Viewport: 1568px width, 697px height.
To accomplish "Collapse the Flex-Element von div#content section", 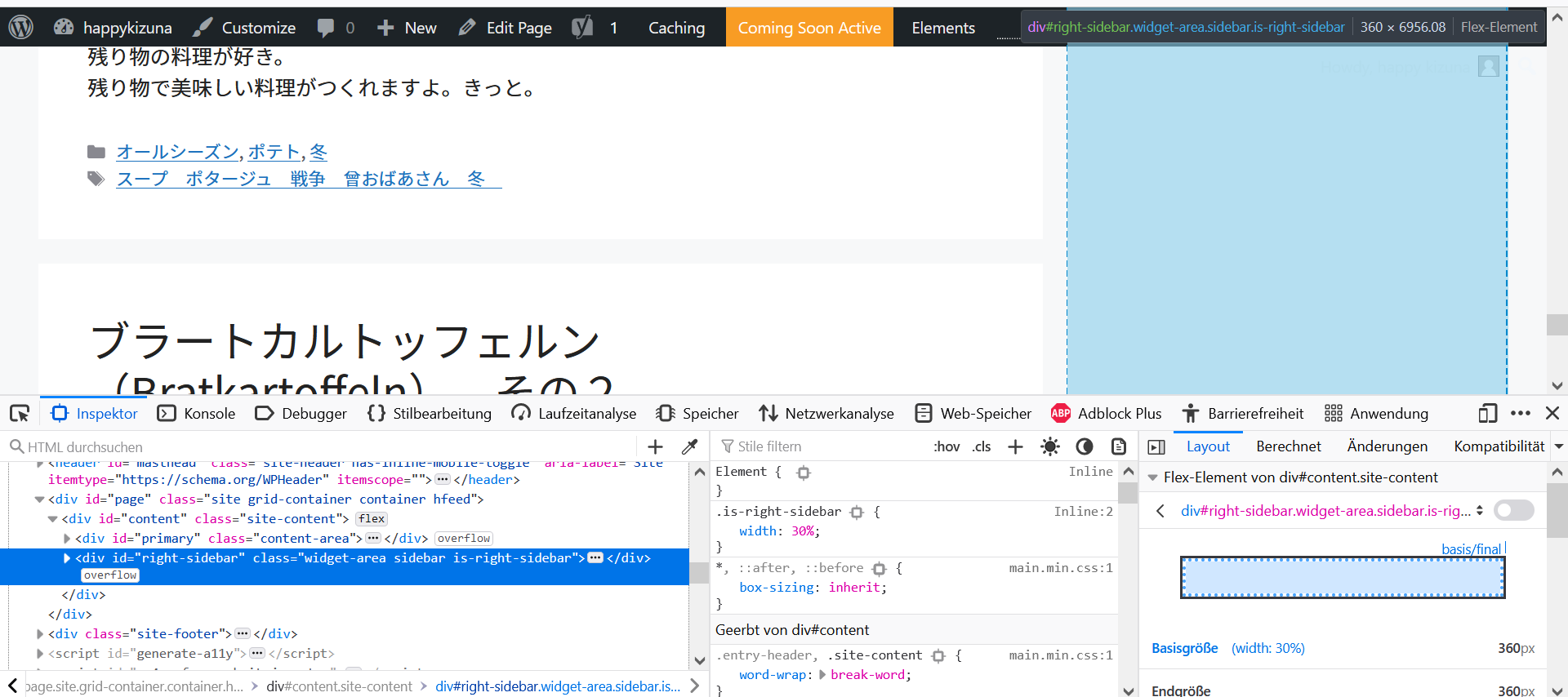I will pos(1153,477).
